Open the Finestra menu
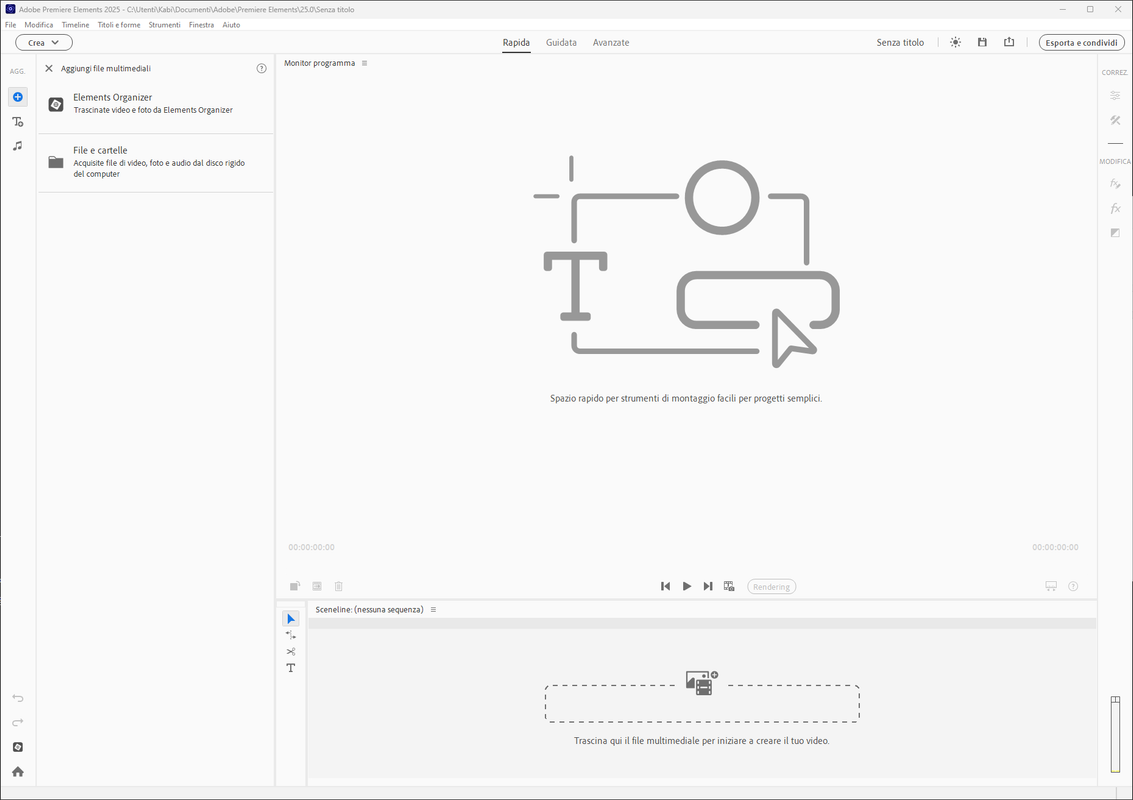The image size is (1133, 800). point(202,25)
